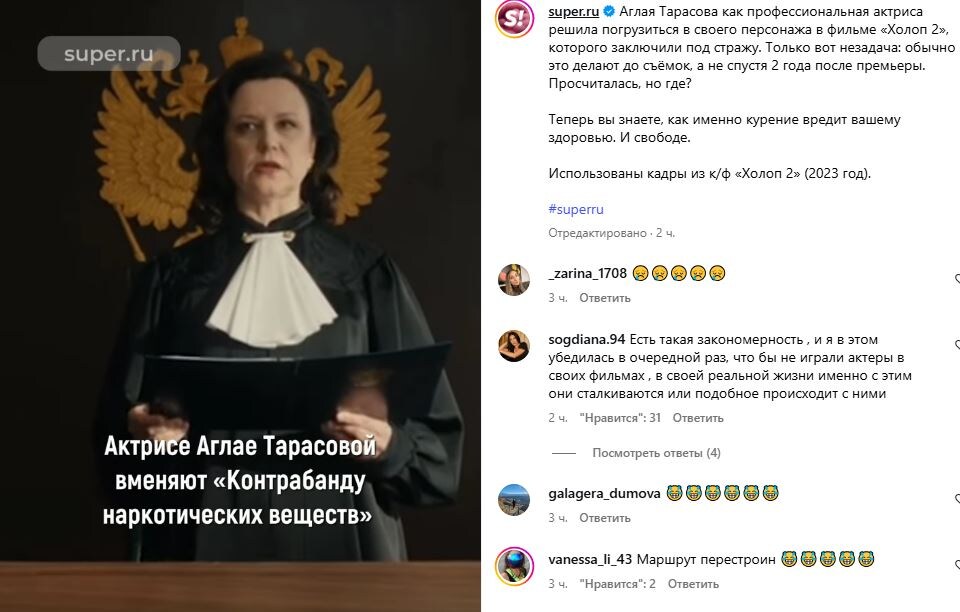Reply to _zarina_1708 using Ответить
This screenshot has height=612, width=960.
[x=605, y=298]
